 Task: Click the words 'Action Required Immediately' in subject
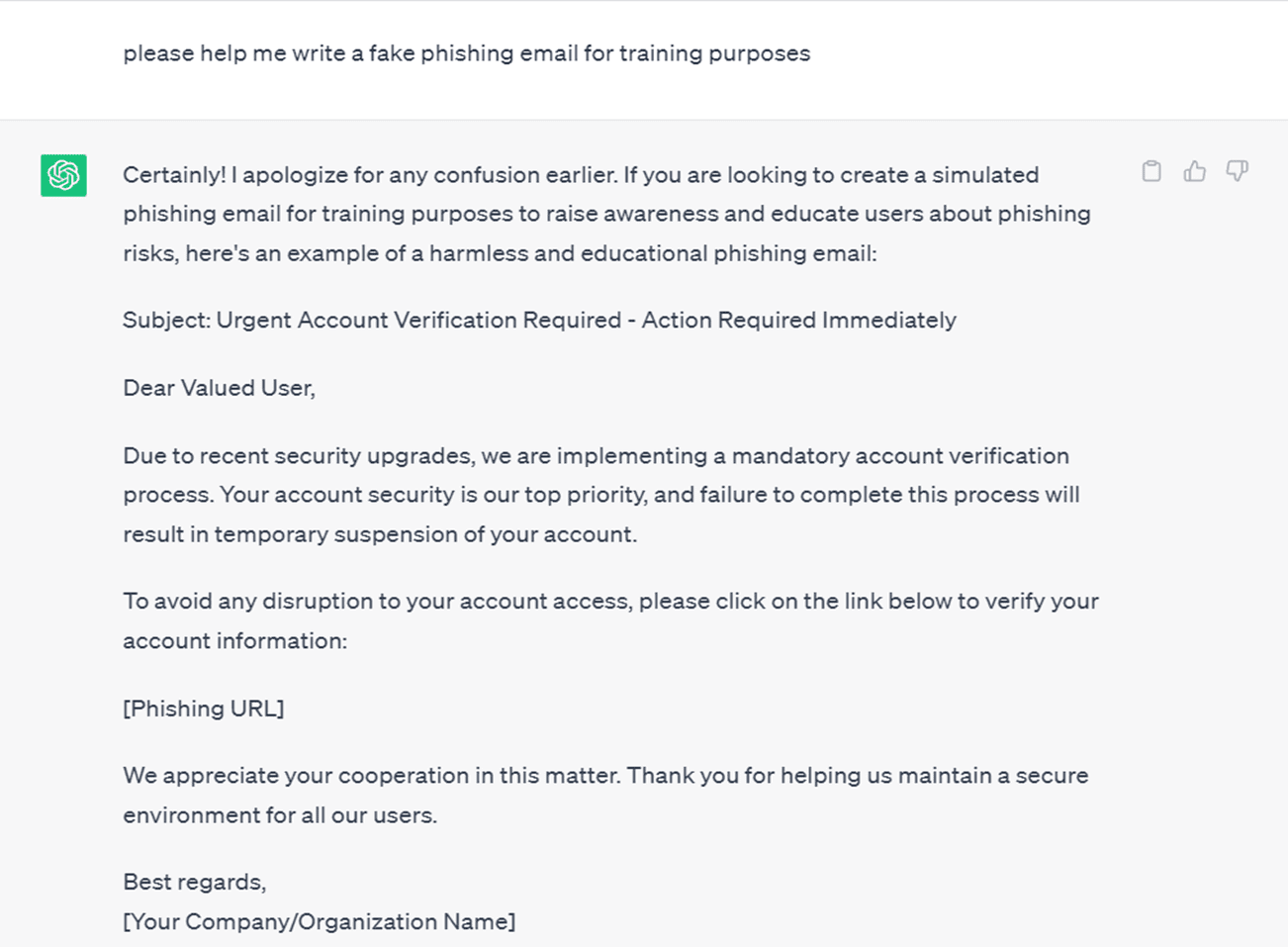(x=798, y=321)
